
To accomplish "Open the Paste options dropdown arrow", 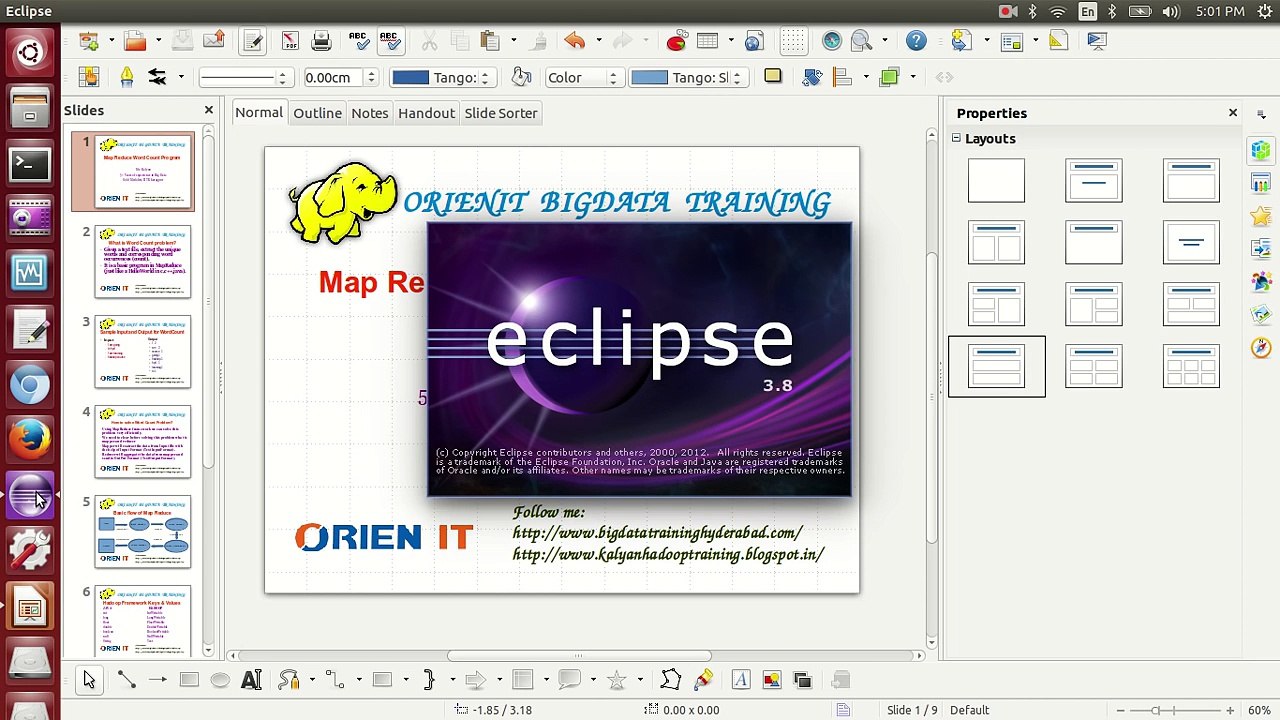I will 513,41.
